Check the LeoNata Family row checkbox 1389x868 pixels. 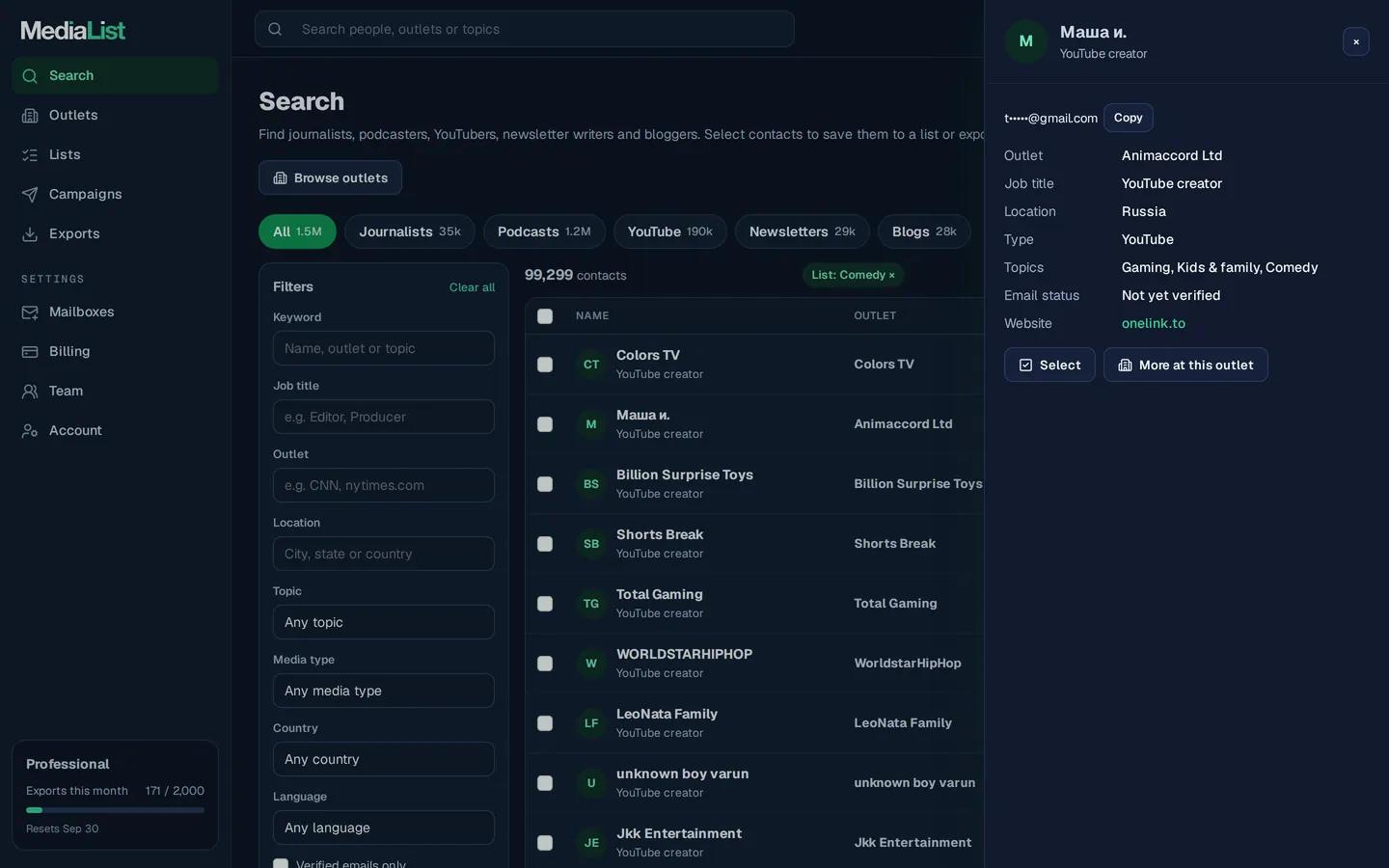[545, 723]
